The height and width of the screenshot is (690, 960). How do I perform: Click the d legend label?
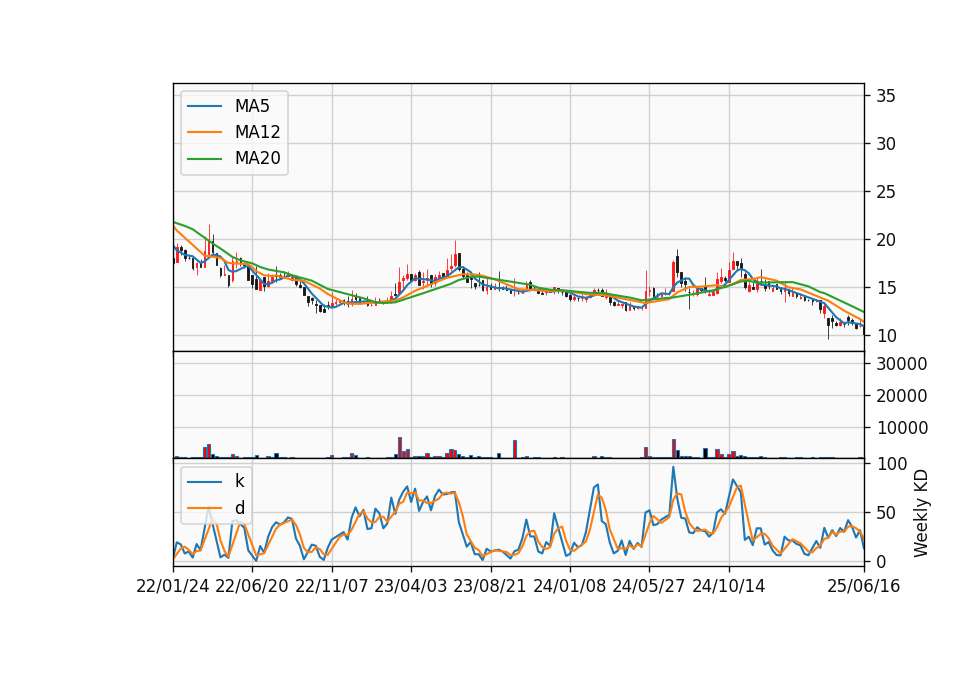click(x=239, y=508)
